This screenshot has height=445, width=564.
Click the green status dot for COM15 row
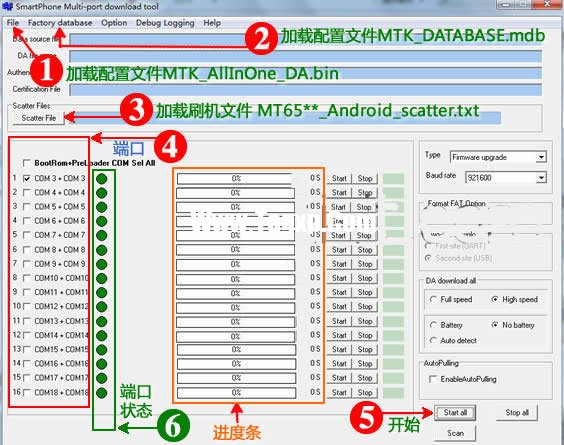(102, 350)
